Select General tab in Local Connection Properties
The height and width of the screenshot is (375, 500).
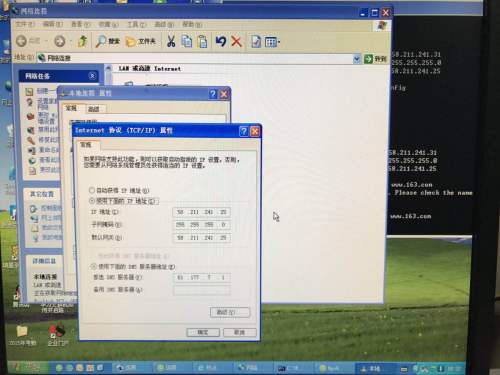[71, 108]
